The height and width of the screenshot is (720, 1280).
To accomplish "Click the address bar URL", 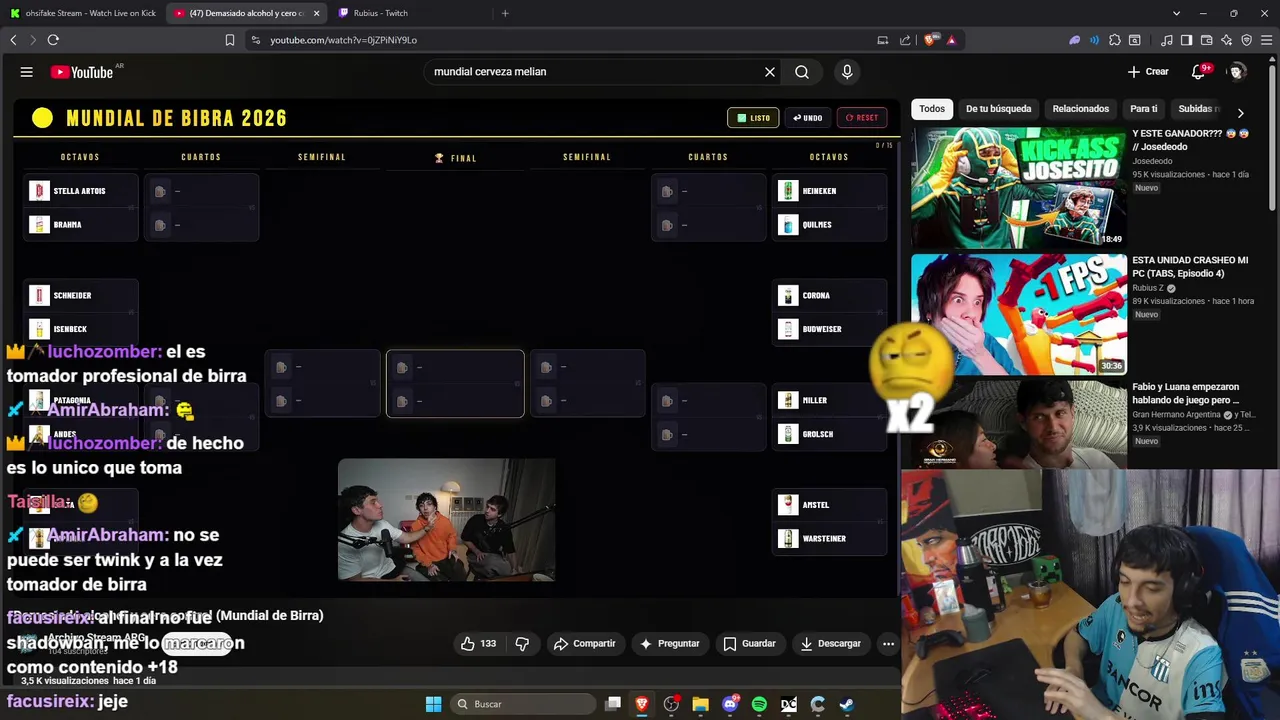I will click(x=343, y=40).
